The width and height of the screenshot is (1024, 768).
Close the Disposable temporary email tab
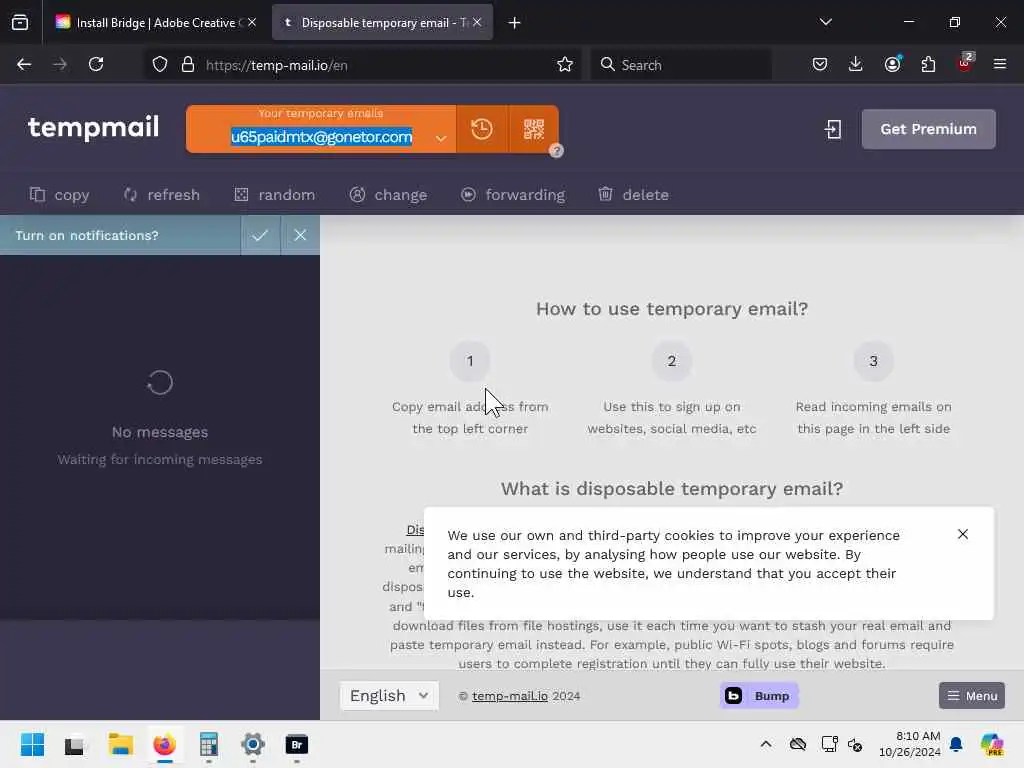pyautogui.click(x=477, y=23)
